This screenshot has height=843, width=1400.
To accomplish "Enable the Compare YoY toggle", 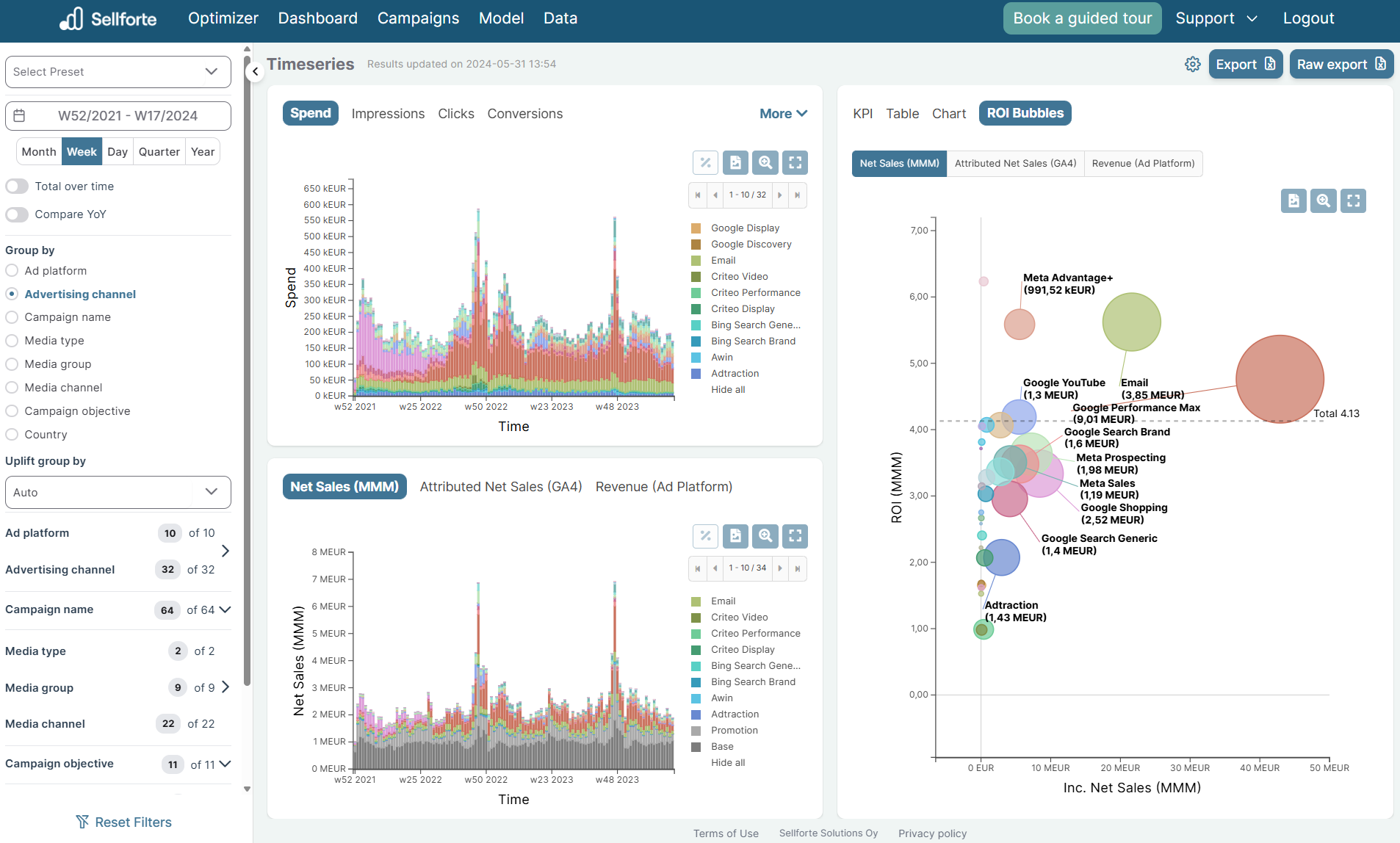I will point(17,214).
